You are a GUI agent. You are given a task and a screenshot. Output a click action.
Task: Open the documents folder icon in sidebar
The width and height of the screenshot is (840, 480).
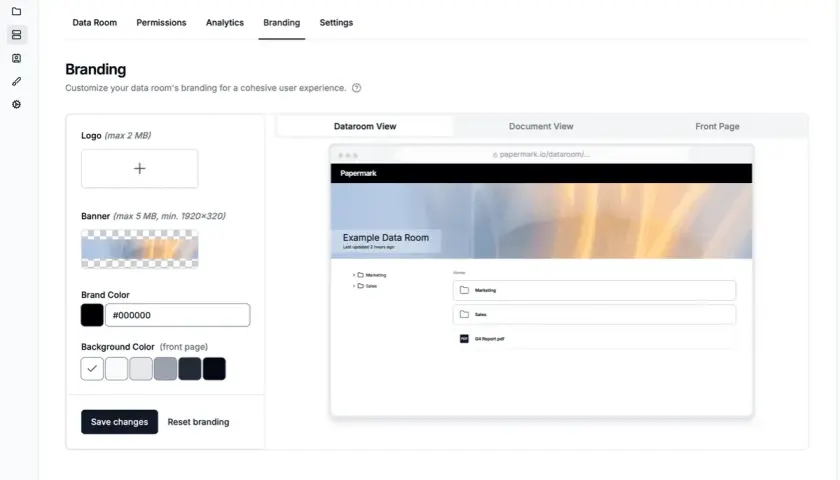point(17,11)
